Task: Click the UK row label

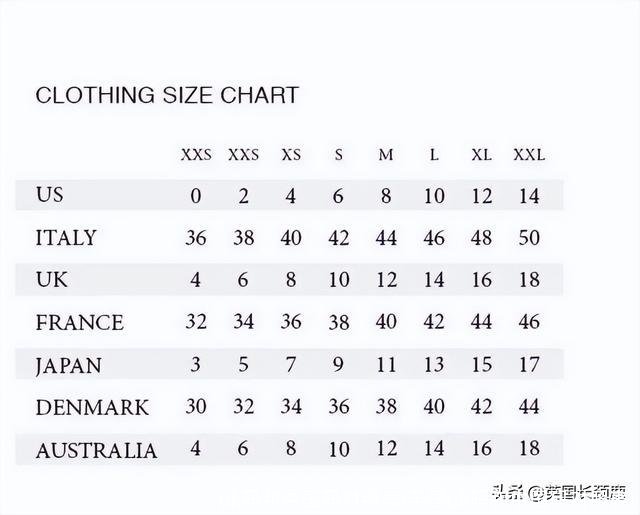Action: pos(52,280)
